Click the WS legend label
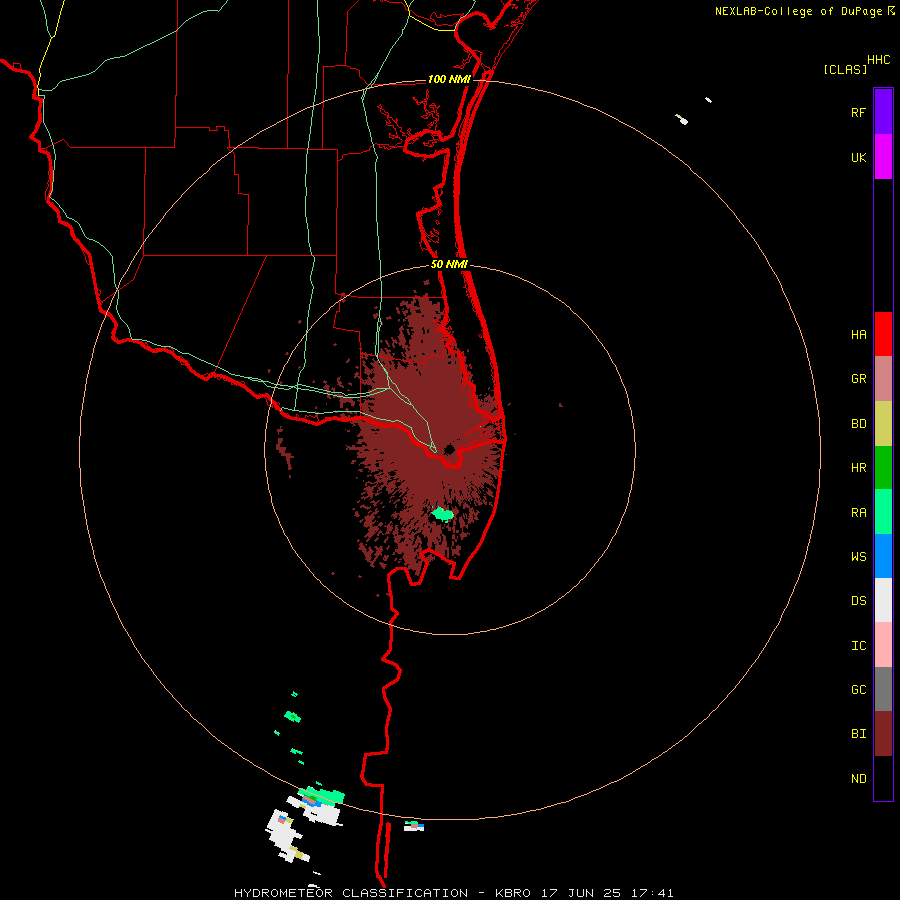900x900 pixels. (x=858, y=557)
